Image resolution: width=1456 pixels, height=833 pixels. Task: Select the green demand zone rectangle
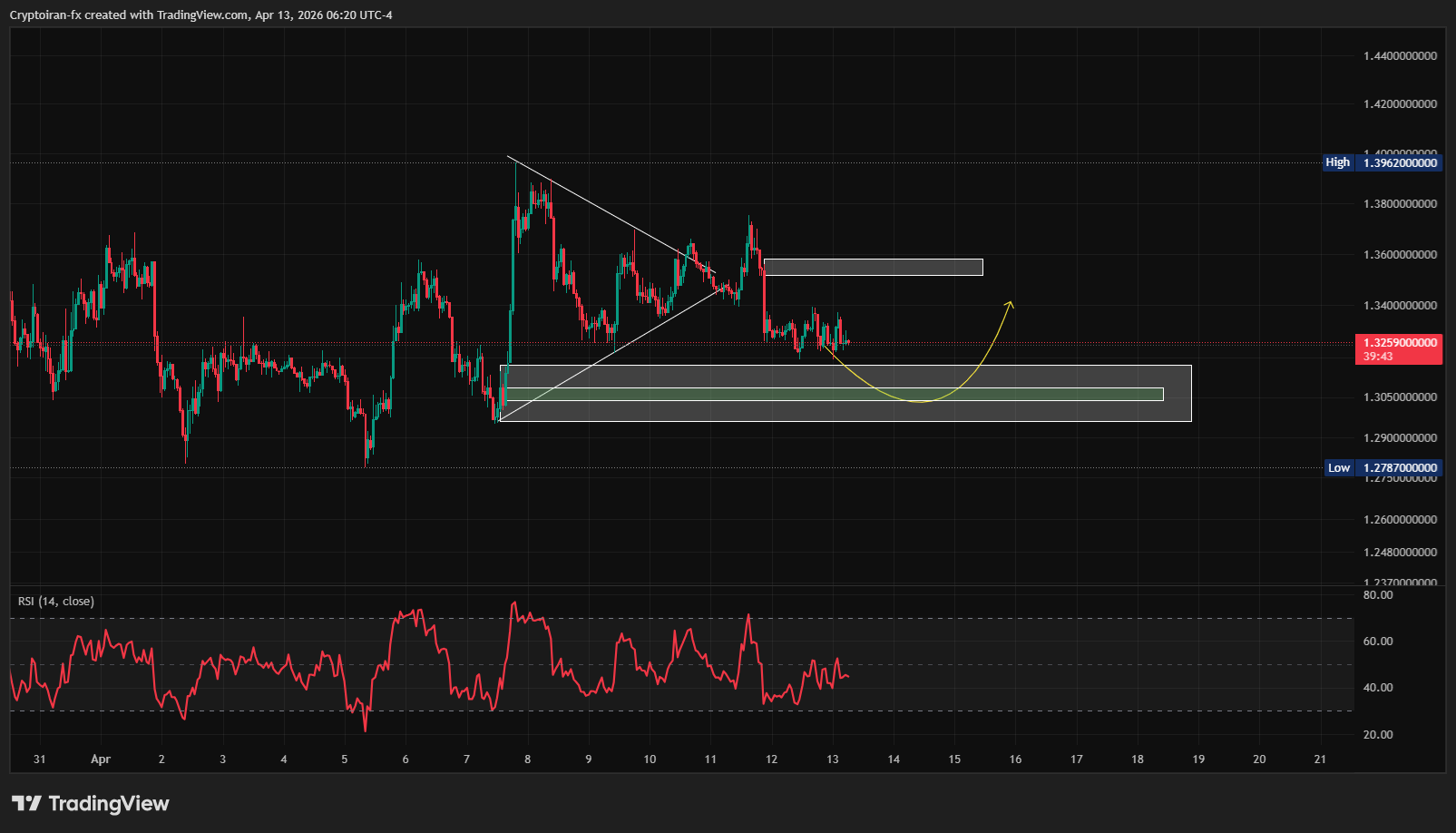[833, 394]
